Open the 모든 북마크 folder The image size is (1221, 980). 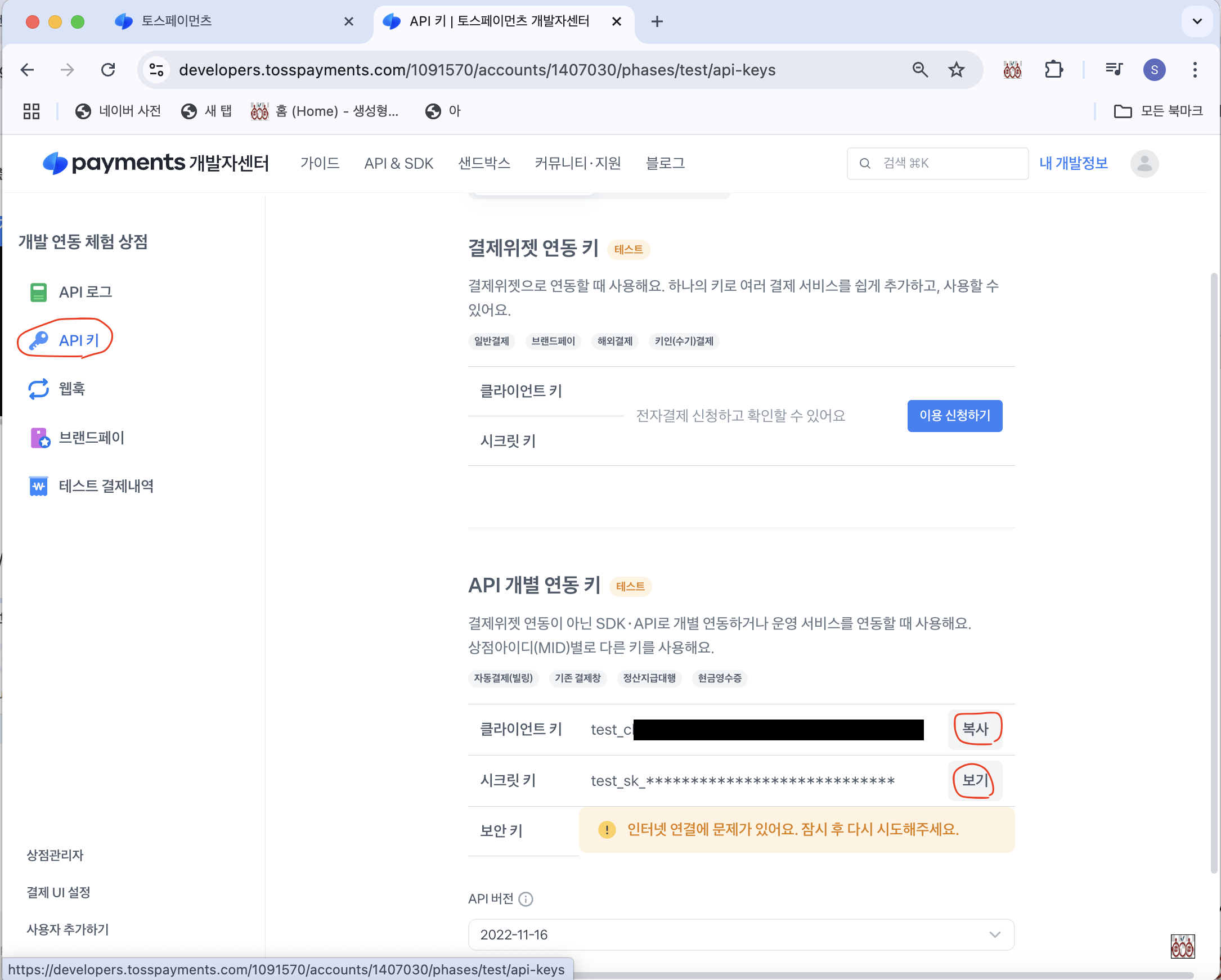pos(1158,111)
